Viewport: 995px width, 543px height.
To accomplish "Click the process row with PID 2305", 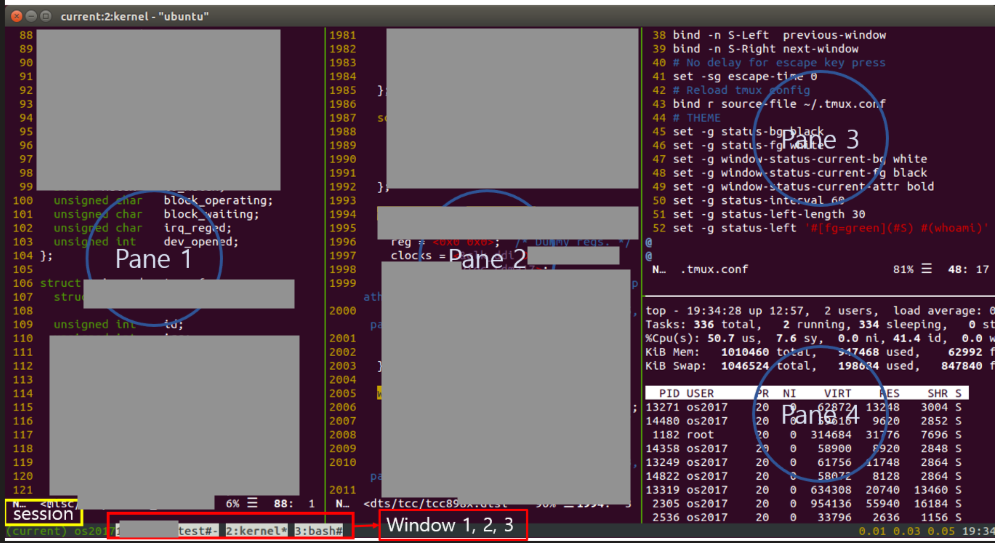I will pyautogui.click(x=804, y=504).
